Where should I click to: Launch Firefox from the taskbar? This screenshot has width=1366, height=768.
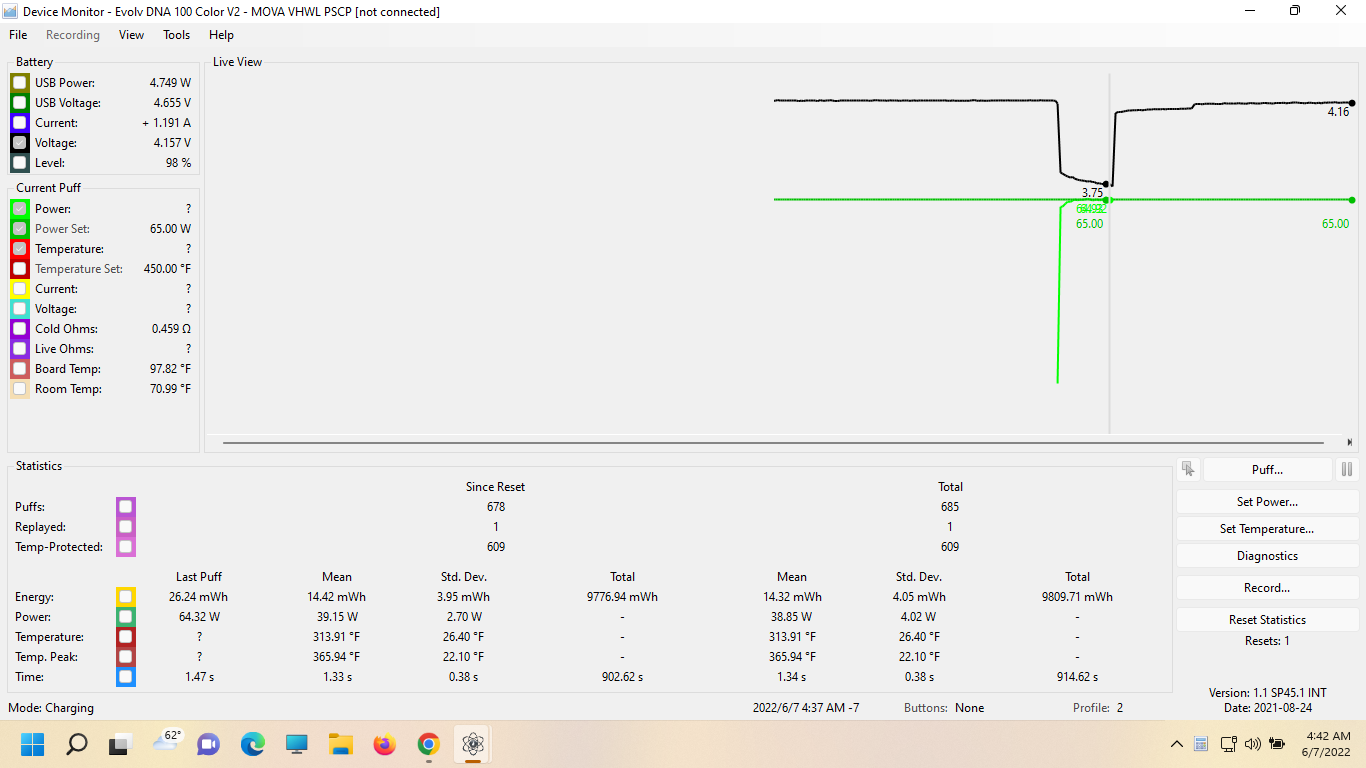(x=384, y=745)
